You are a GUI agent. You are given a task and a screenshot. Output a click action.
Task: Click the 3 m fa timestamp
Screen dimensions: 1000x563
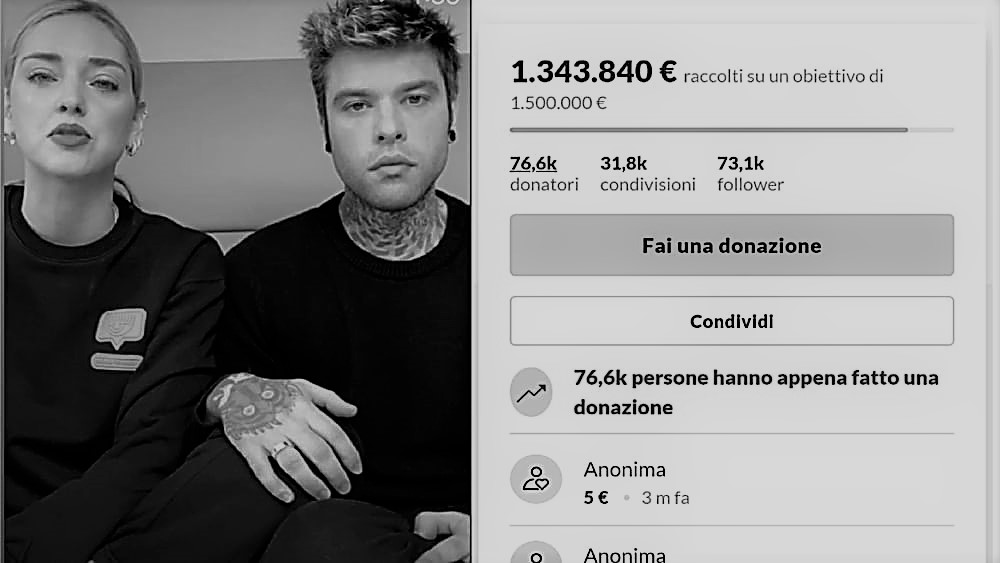[665, 498]
